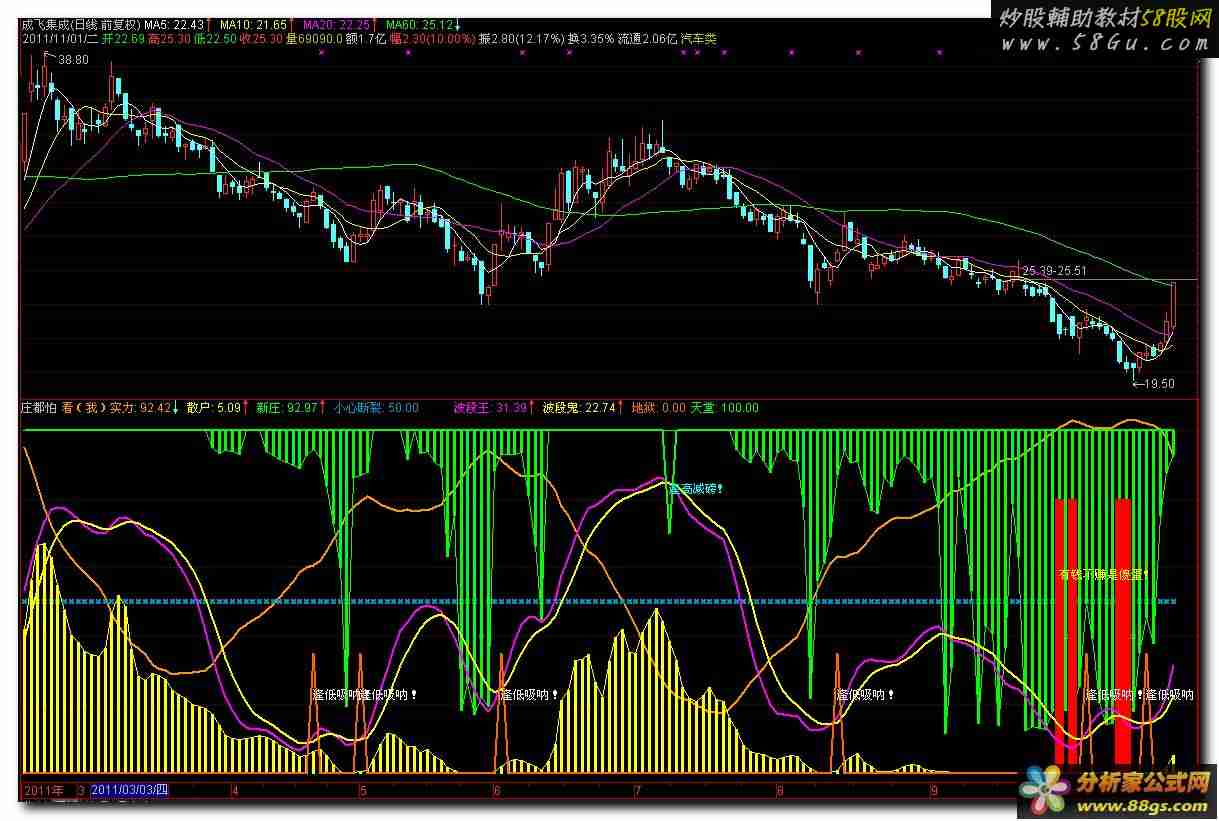Click the 小心断裂: 50.00 value
This screenshot has height=821, width=1219.
(376, 408)
